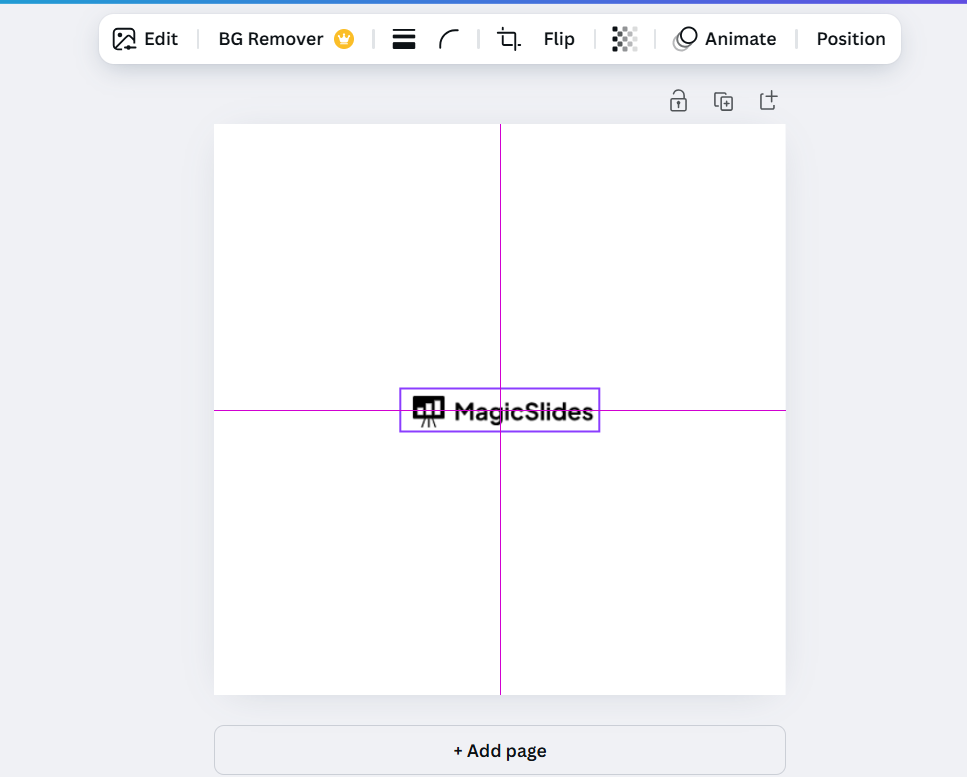The height and width of the screenshot is (777, 967).
Task: Click the + Add page button
Action: pos(500,750)
